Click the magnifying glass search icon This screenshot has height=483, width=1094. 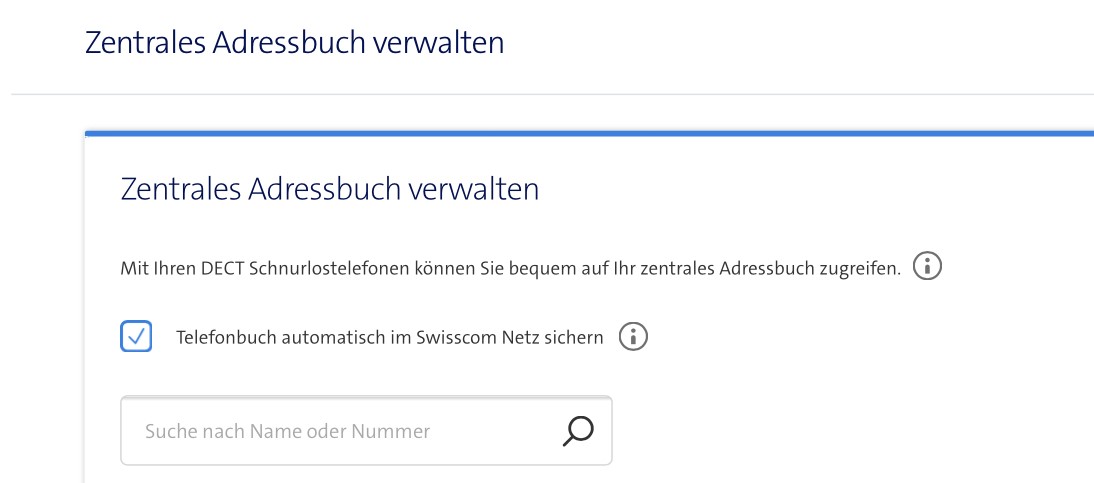[x=578, y=431]
